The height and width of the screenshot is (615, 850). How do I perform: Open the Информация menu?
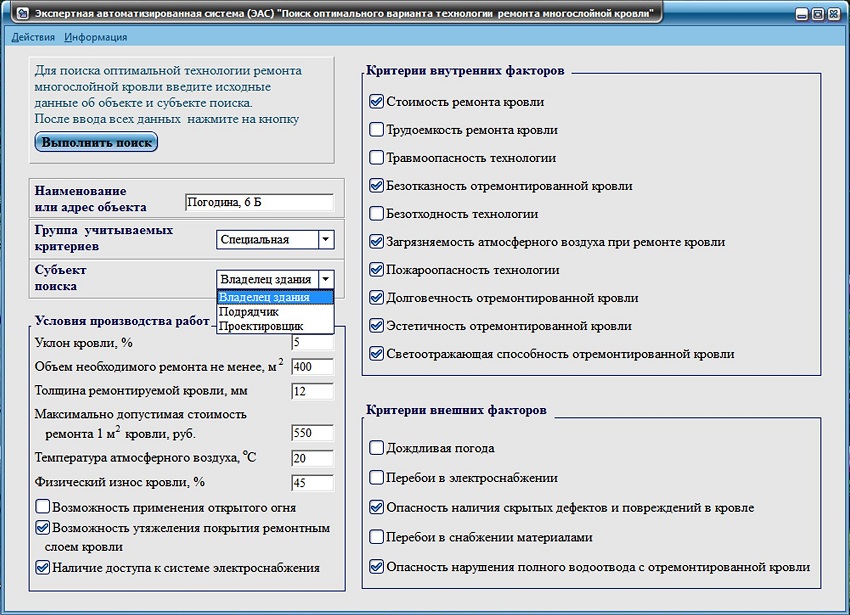tap(95, 37)
